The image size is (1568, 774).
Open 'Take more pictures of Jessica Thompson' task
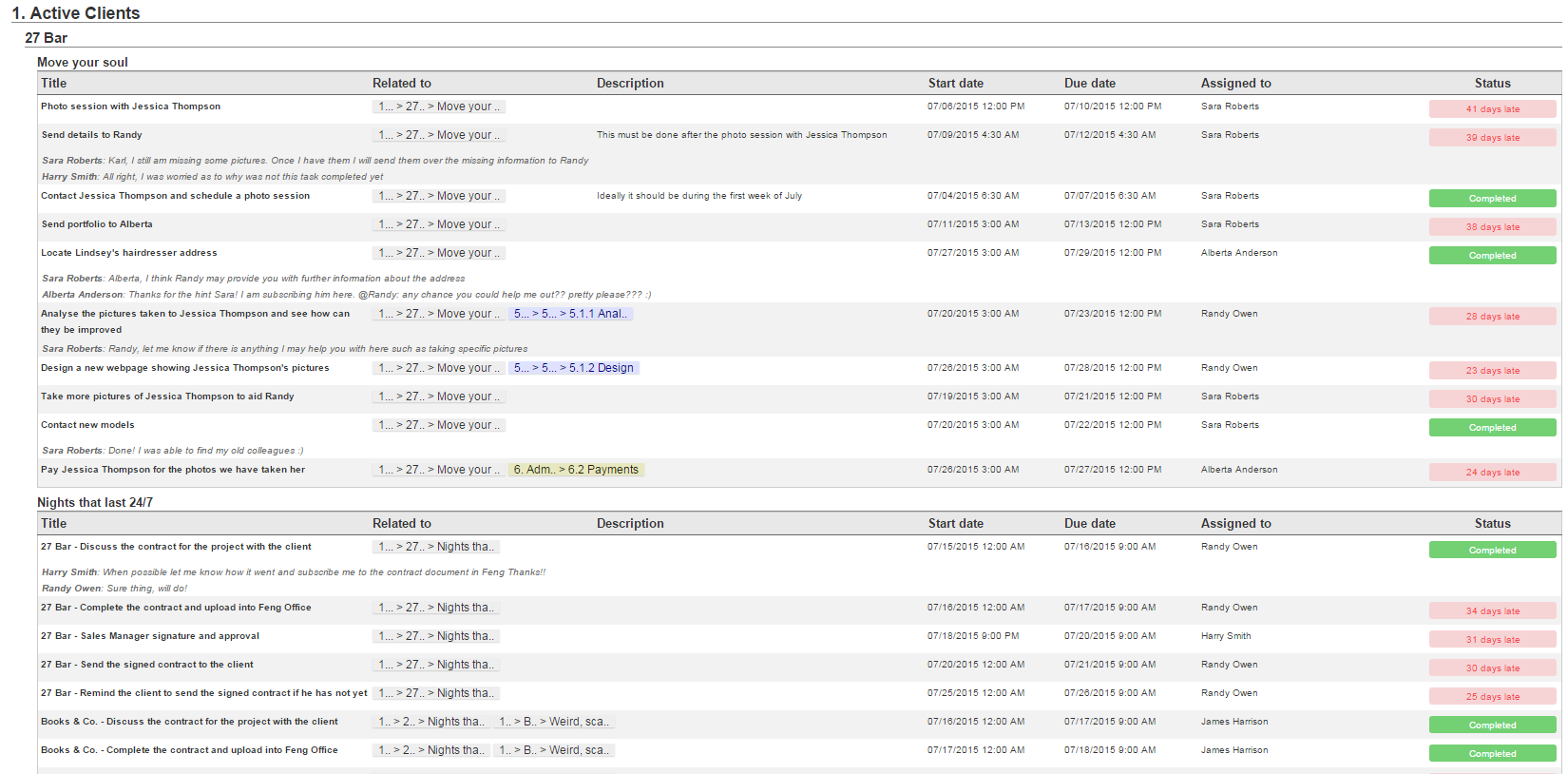pos(167,397)
